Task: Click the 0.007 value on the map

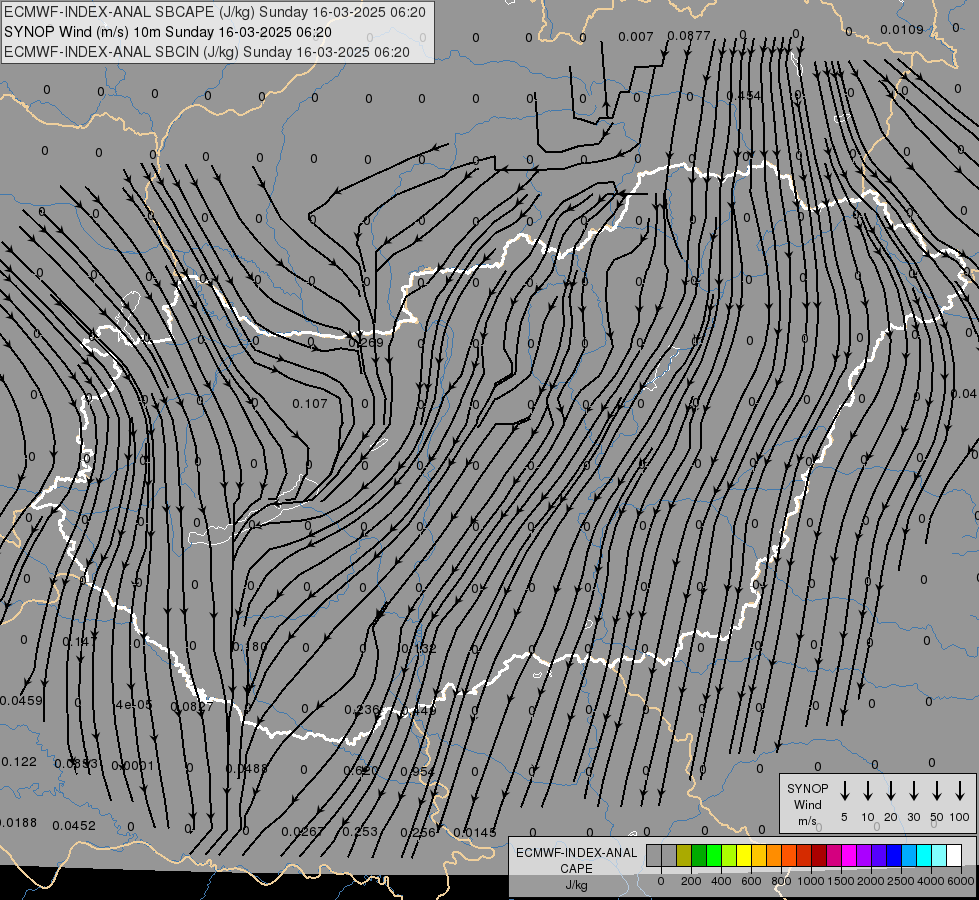Action: click(x=636, y=37)
